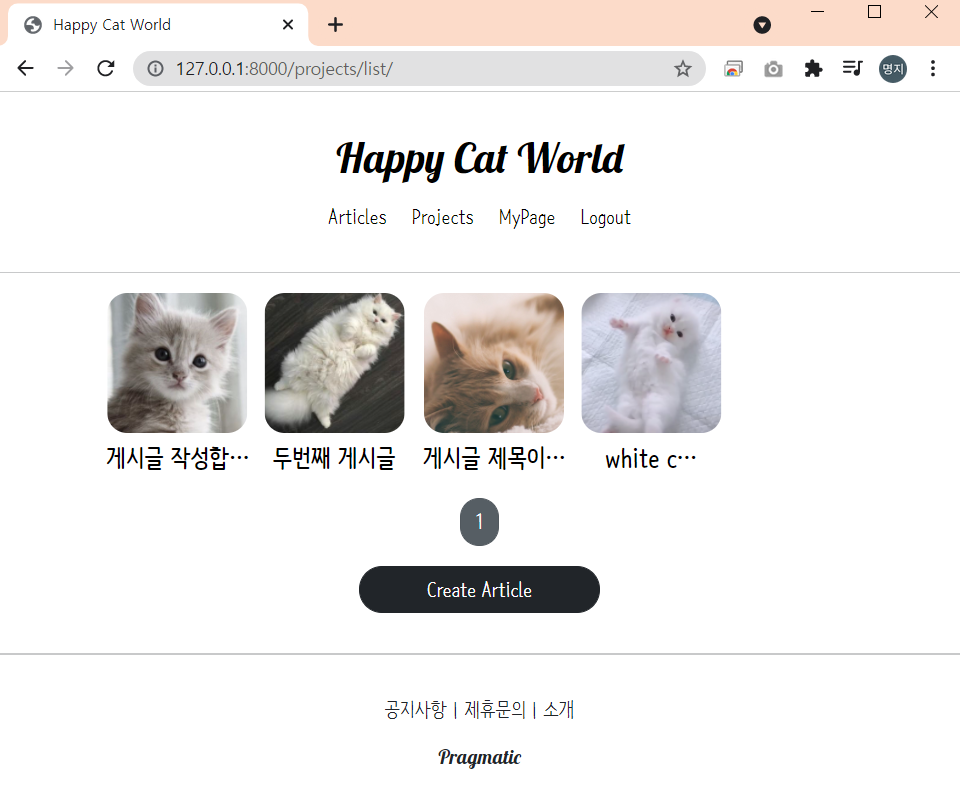This screenshot has height=789, width=960.
Task: Open the media control playlist icon
Action: click(852, 68)
